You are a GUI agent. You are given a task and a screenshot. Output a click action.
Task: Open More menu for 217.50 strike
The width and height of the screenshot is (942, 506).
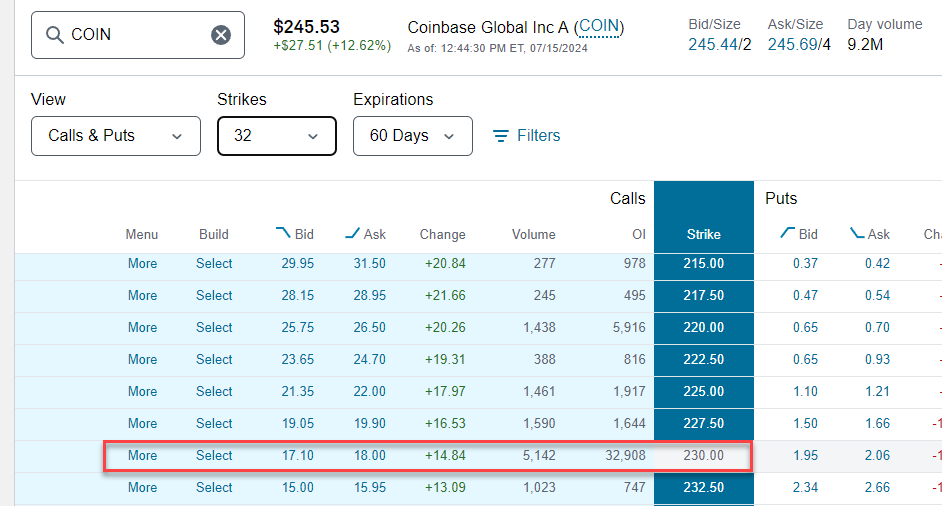(142, 296)
